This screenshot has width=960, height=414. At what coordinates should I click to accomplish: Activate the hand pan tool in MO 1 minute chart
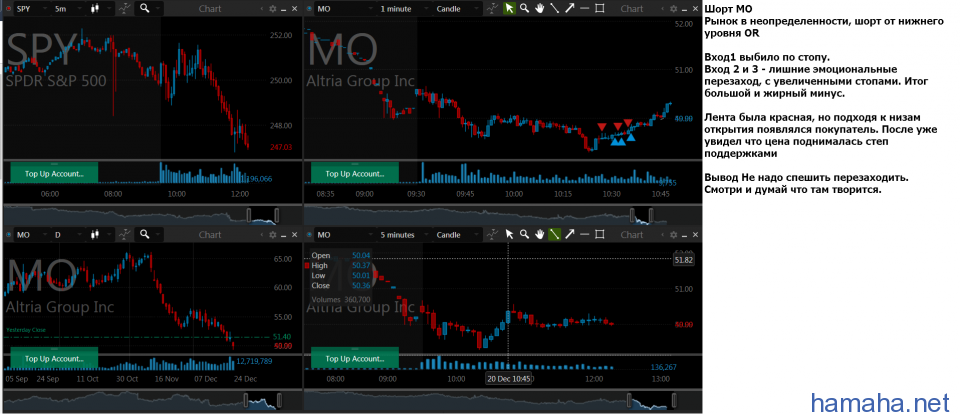tap(539, 9)
